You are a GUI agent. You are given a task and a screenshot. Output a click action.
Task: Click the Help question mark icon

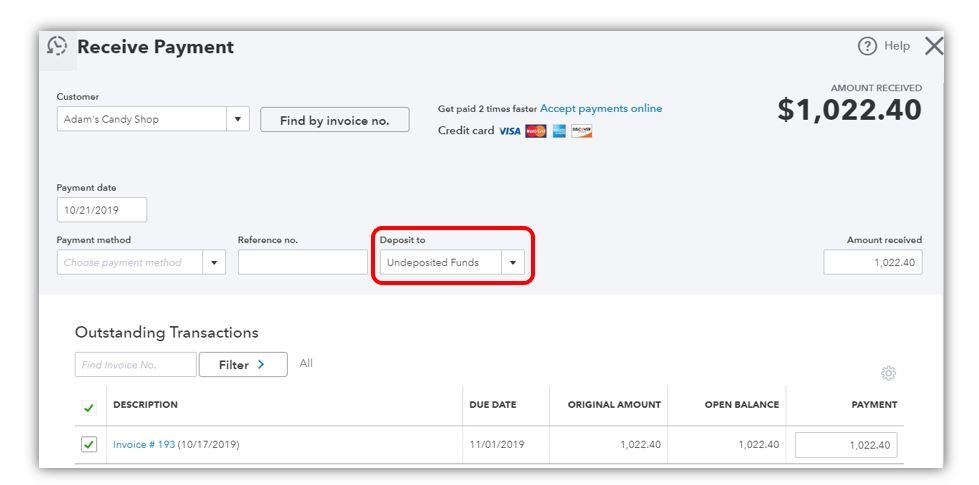coord(867,46)
